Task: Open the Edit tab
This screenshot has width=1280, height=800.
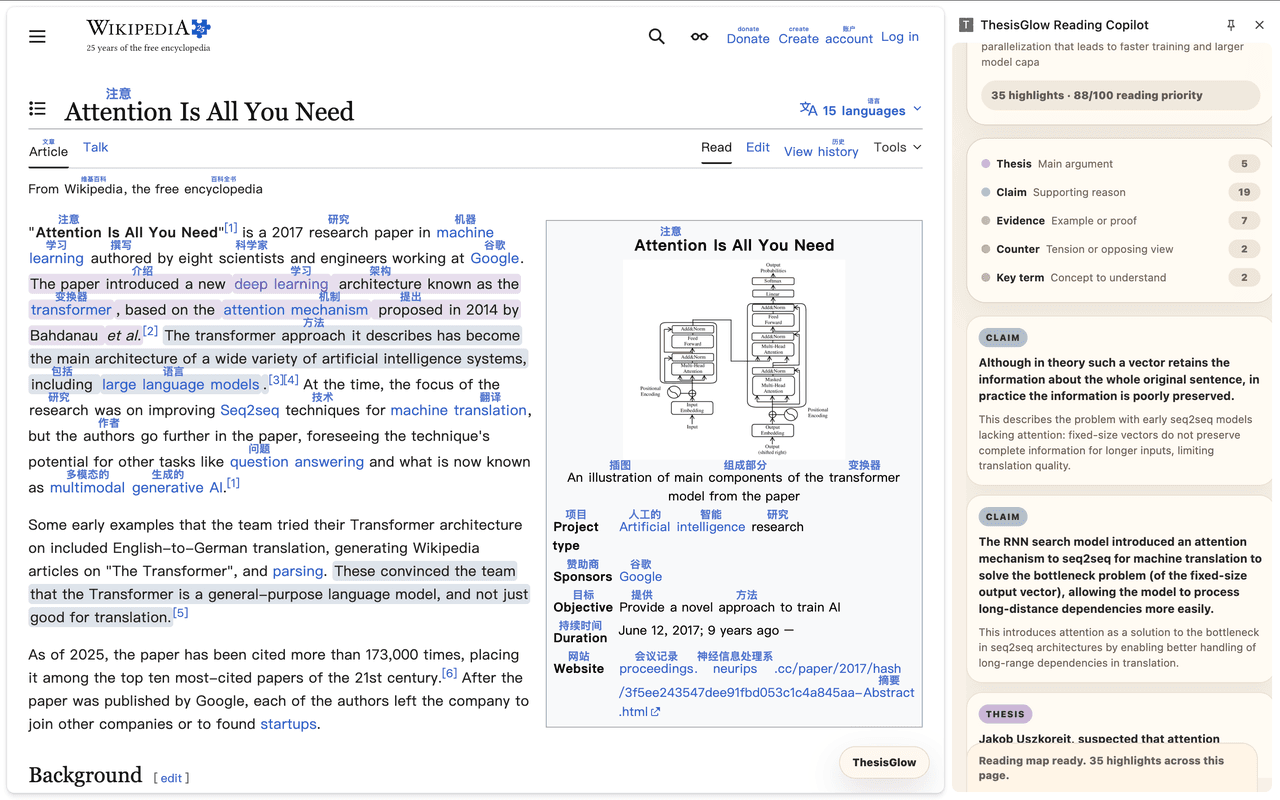Action: 758,147
